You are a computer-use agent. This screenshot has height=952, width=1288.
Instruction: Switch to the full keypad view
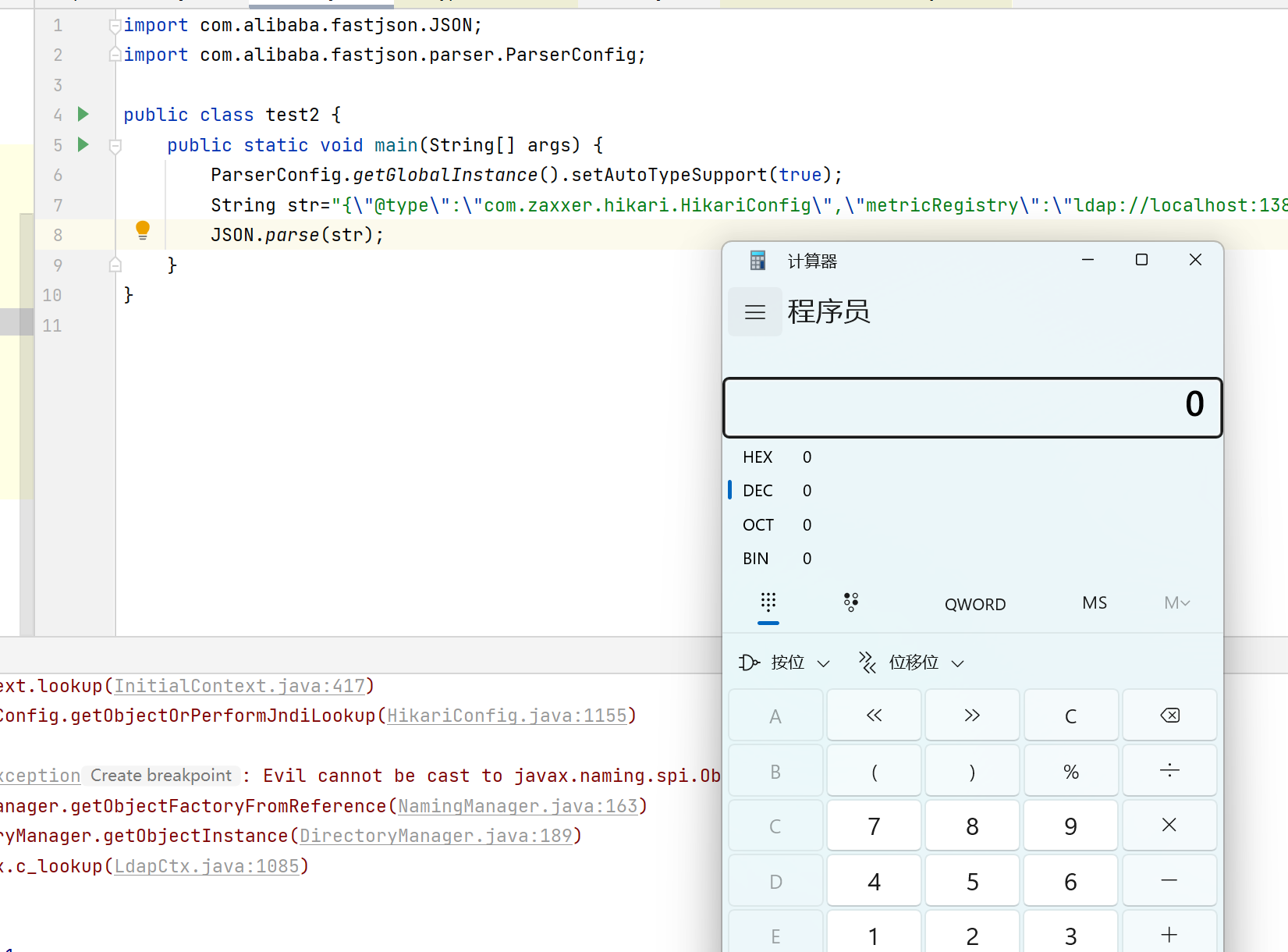pyautogui.click(x=768, y=602)
